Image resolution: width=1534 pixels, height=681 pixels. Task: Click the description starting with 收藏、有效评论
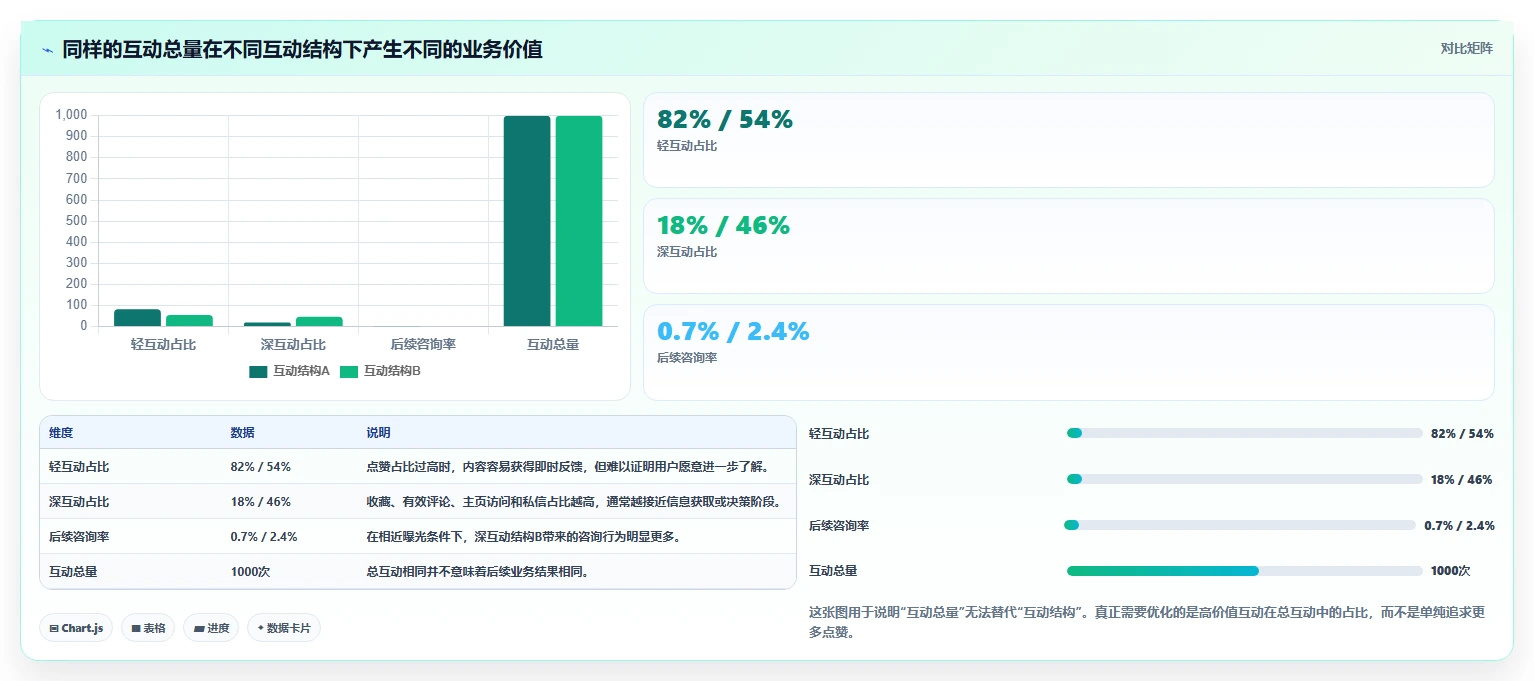pos(573,502)
